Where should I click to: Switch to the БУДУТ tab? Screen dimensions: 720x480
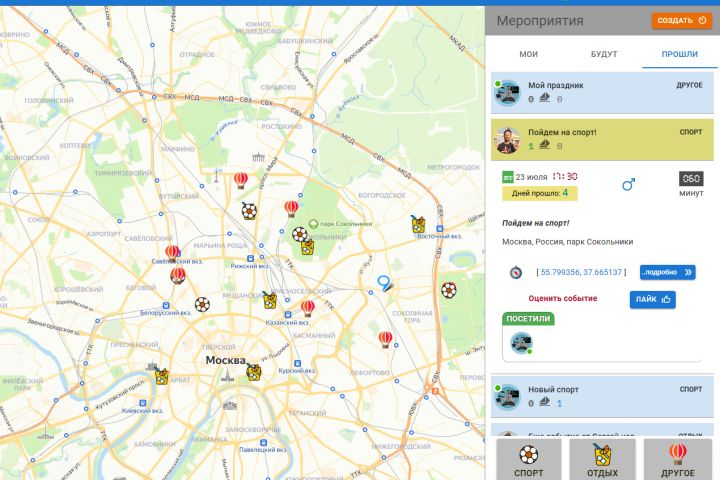coord(604,54)
